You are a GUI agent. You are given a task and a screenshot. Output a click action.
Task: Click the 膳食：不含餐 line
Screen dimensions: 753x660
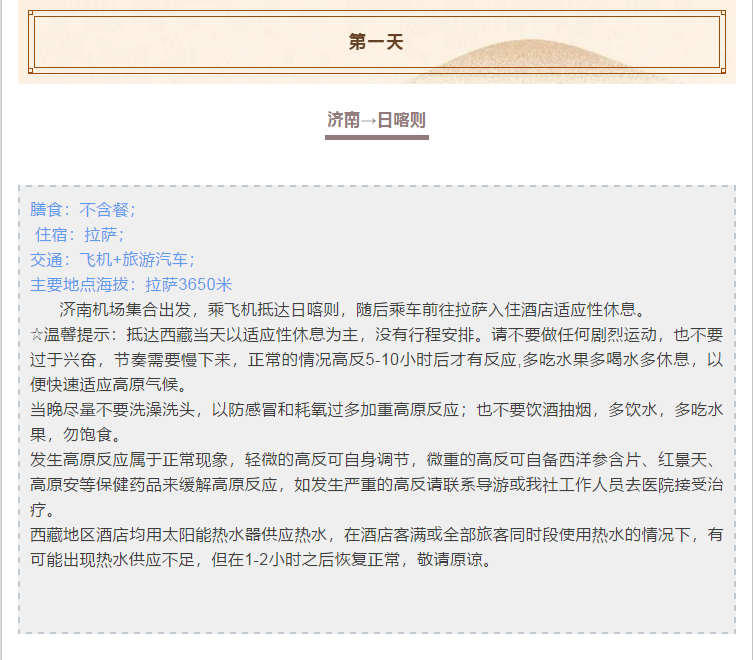click(x=84, y=210)
